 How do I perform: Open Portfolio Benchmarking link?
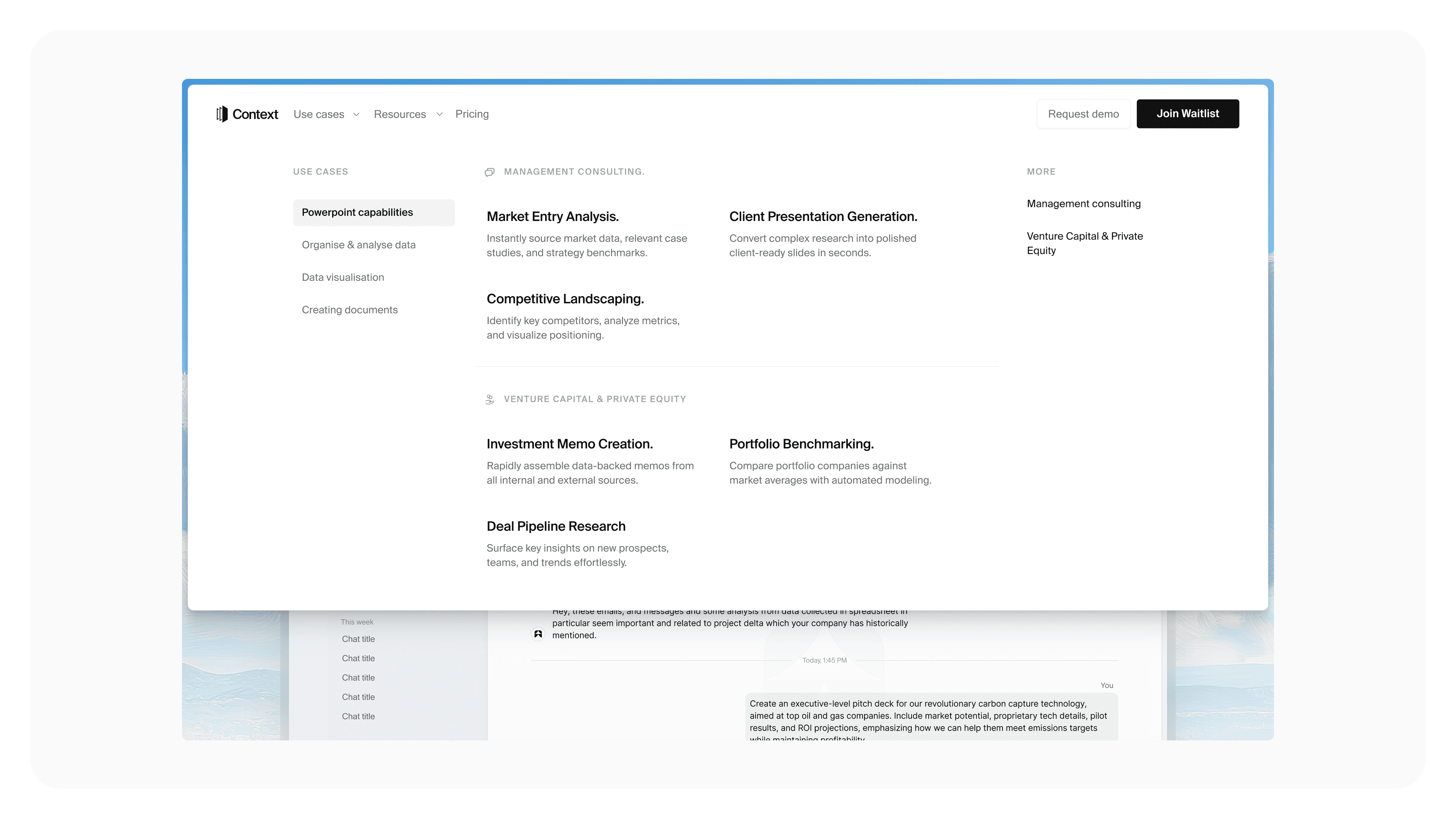click(x=801, y=444)
